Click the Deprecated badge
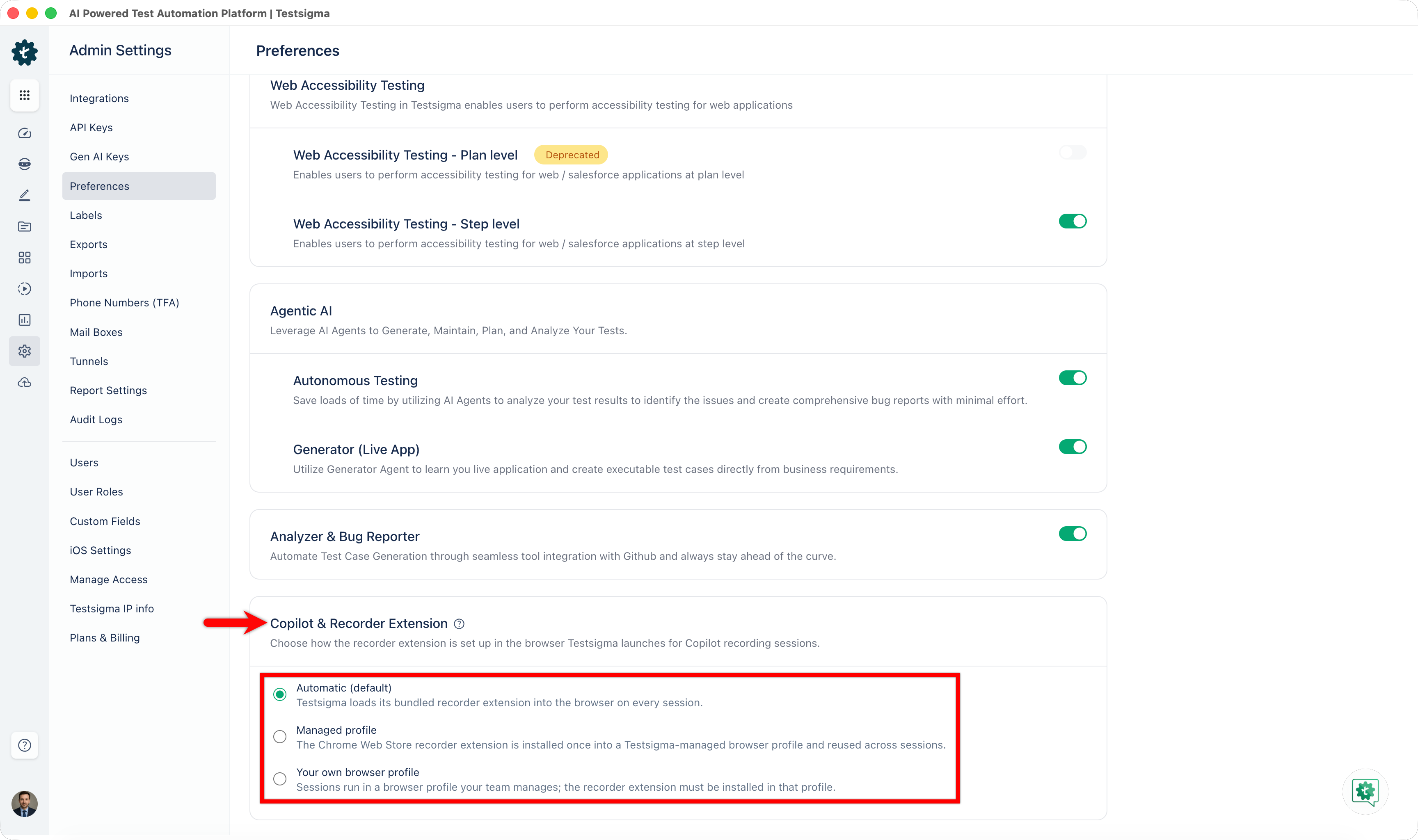 point(572,155)
